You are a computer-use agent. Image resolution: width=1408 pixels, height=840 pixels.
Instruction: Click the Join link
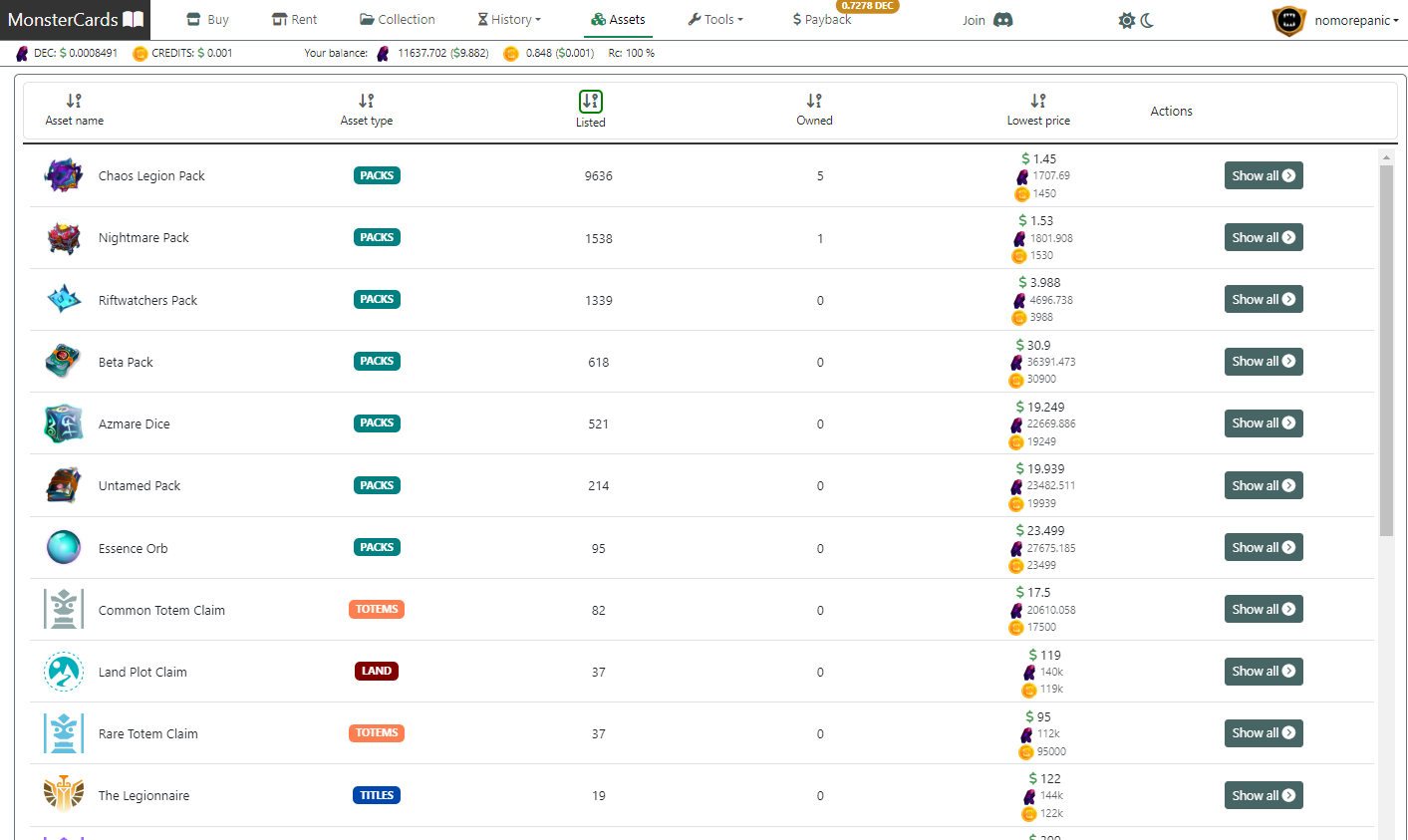[x=974, y=20]
